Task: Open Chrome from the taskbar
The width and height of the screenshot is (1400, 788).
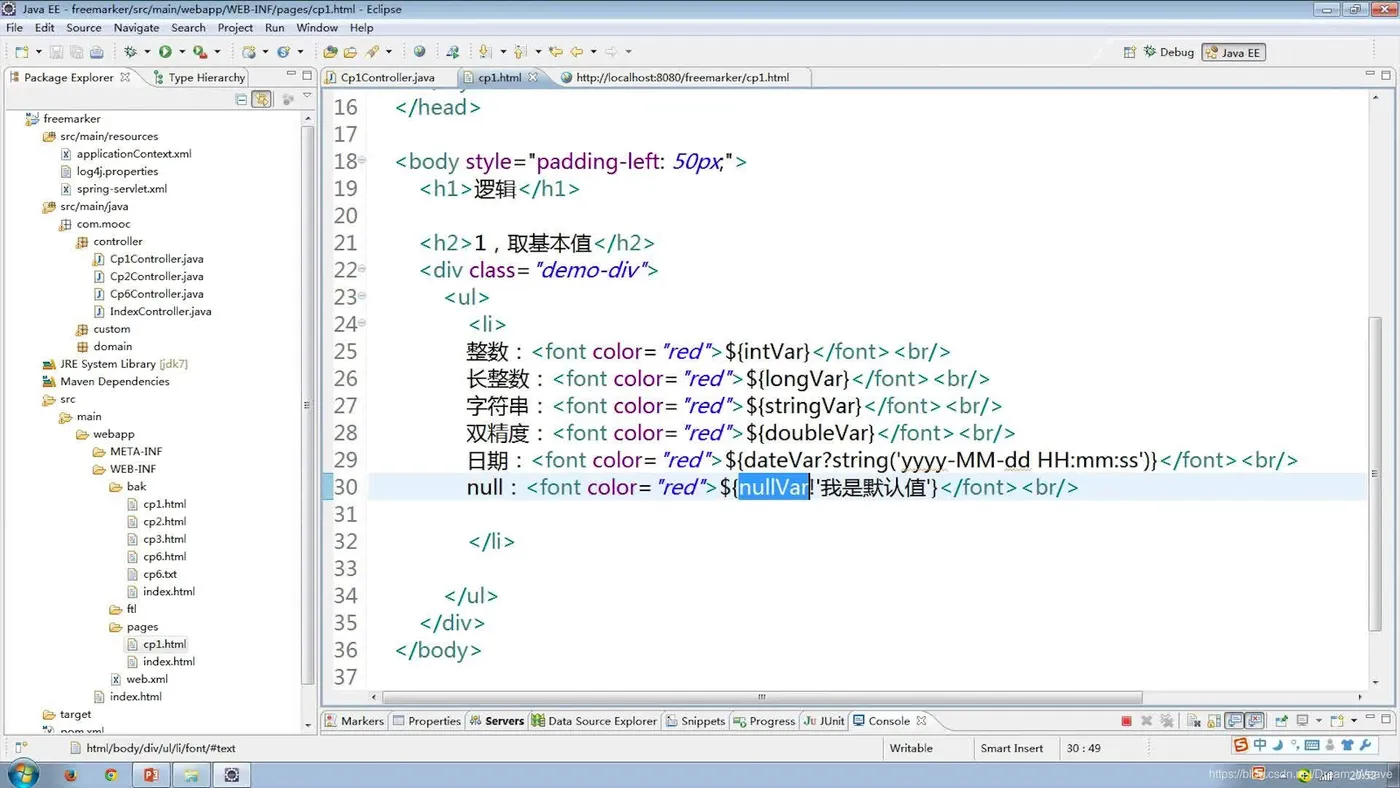Action: click(x=111, y=774)
